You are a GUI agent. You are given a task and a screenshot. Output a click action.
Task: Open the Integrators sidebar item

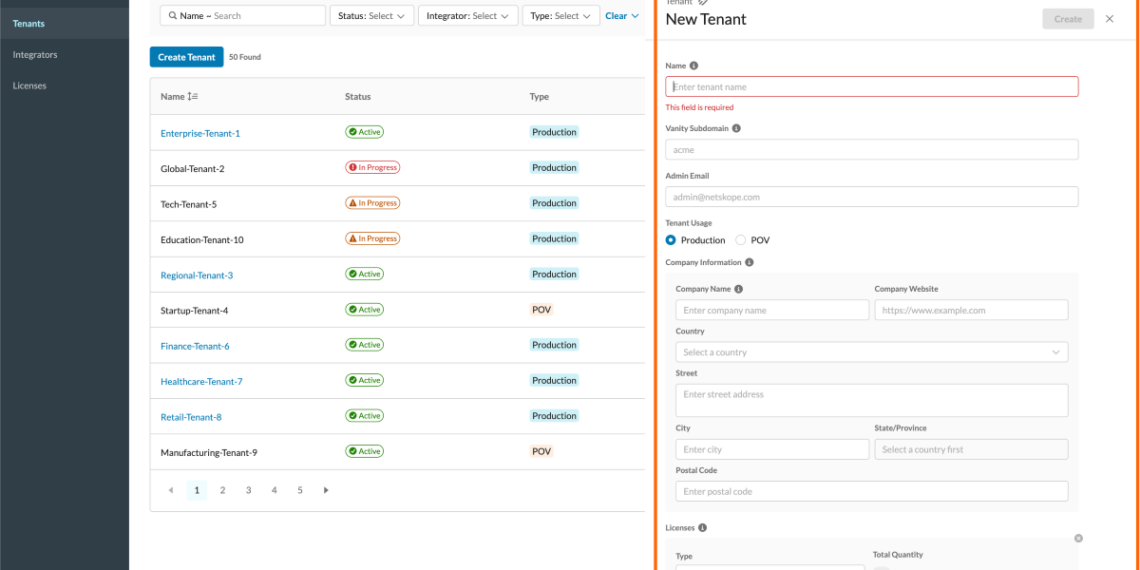coord(35,55)
